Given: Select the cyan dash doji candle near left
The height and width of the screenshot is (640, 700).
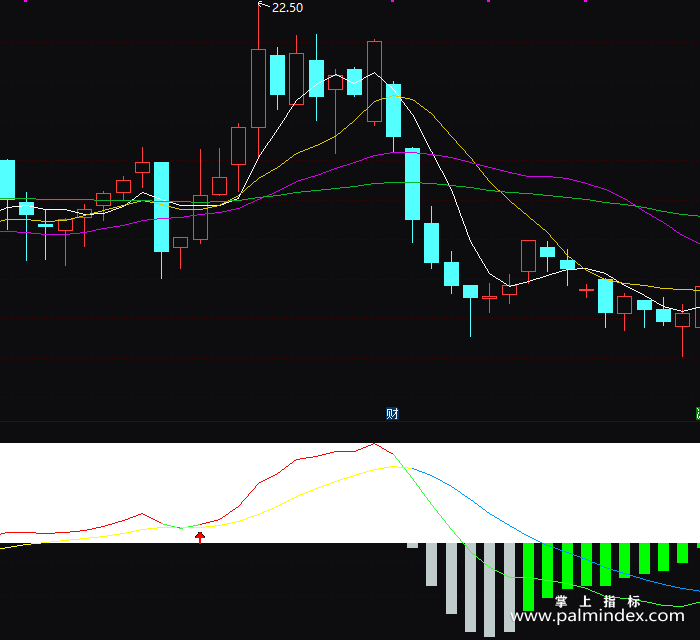Looking at the screenshot, I should [x=46, y=225].
